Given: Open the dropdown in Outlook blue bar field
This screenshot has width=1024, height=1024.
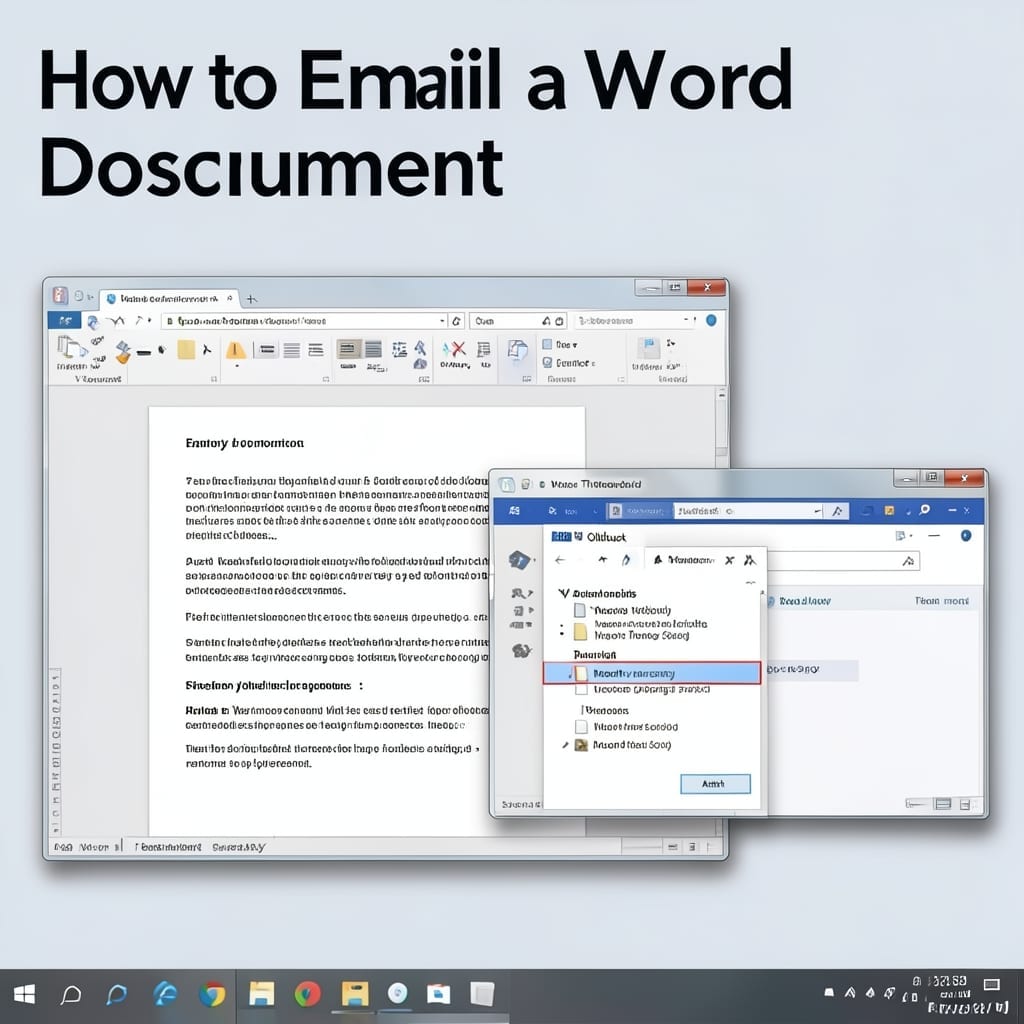Looking at the screenshot, I should coord(818,511).
